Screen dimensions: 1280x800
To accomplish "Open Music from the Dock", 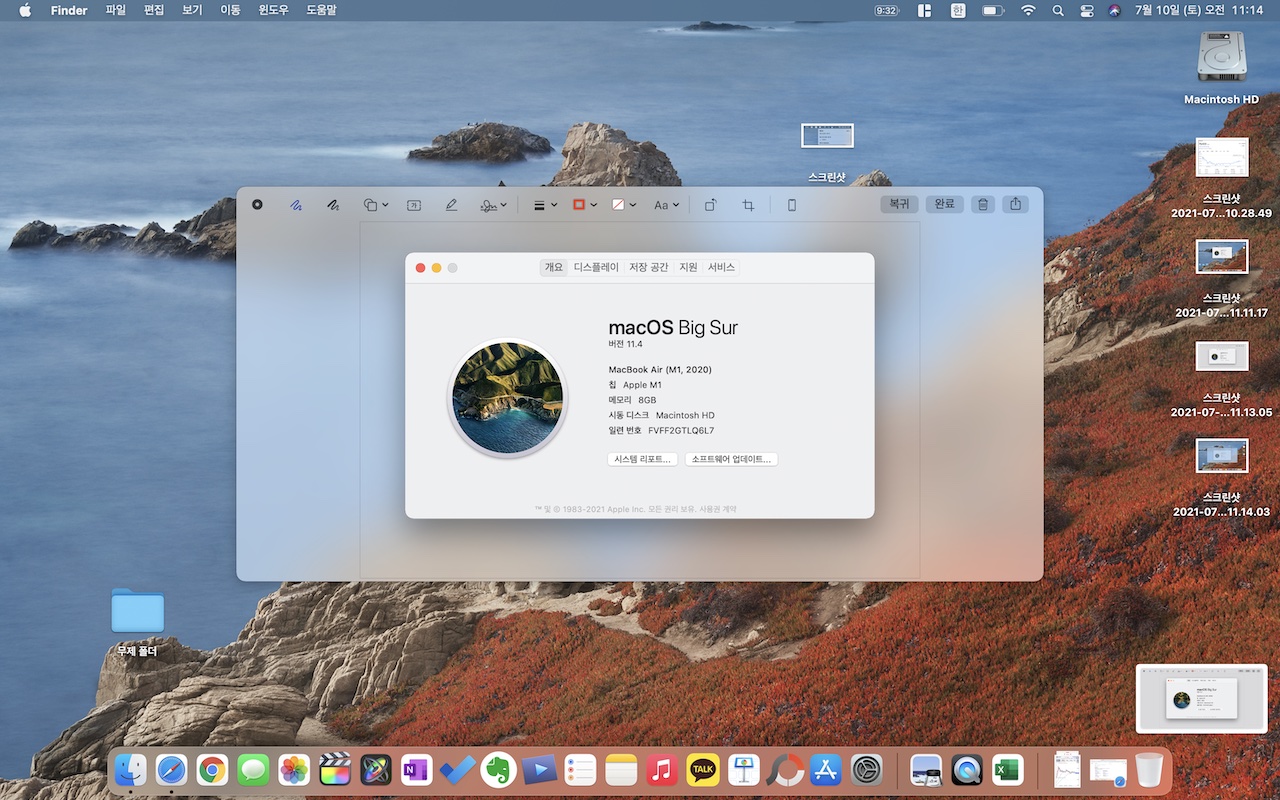I will tap(662, 770).
